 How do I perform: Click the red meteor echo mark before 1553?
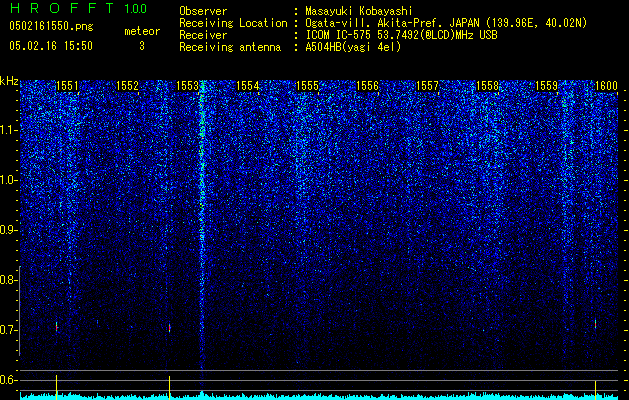click(170, 328)
